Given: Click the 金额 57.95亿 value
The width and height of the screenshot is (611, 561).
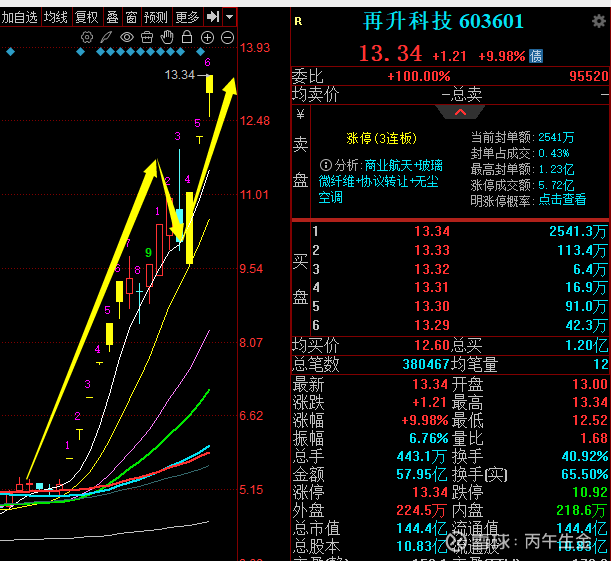Looking at the screenshot, I should pyautogui.click(x=422, y=474).
